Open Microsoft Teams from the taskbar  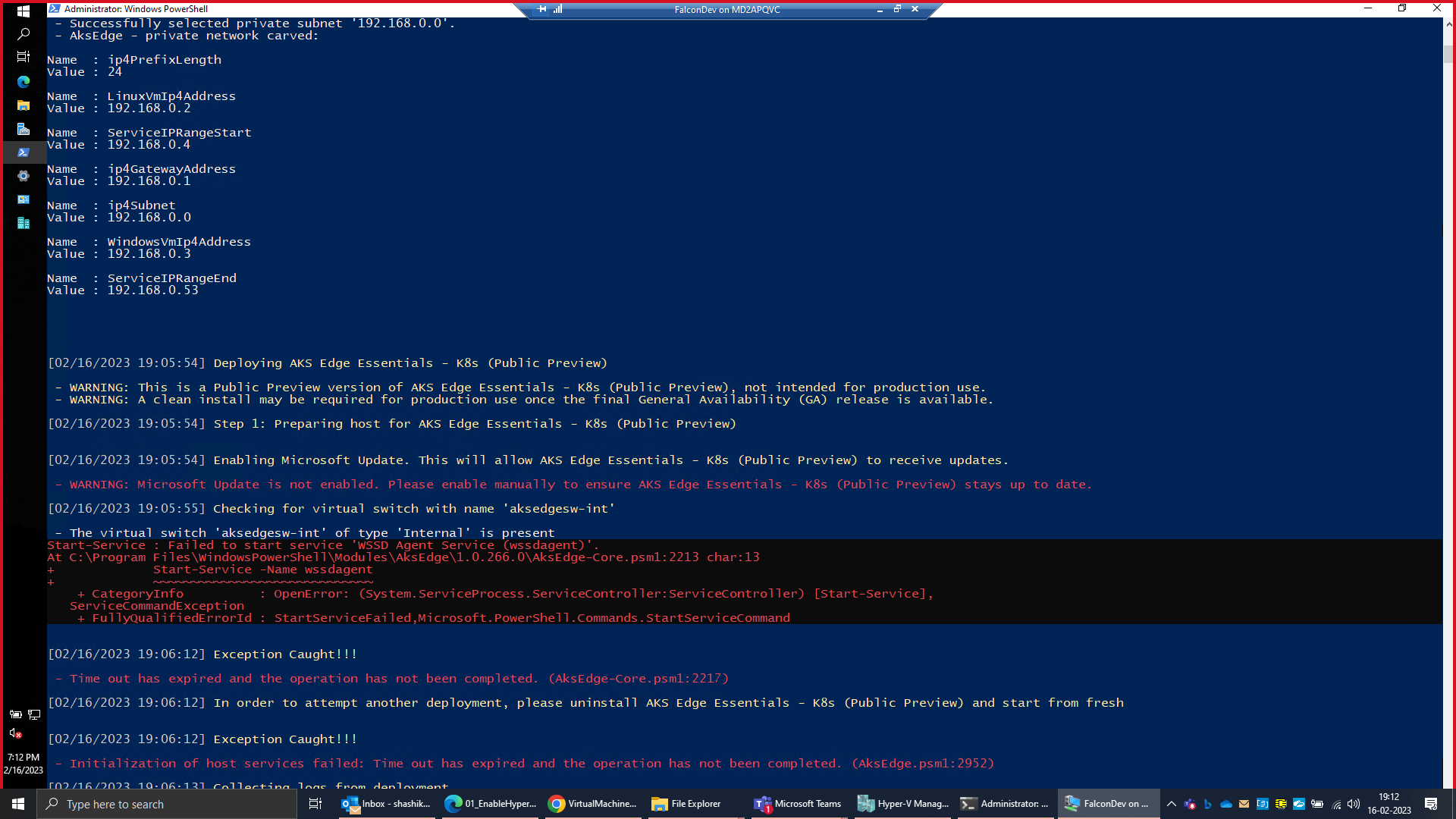pos(798,804)
